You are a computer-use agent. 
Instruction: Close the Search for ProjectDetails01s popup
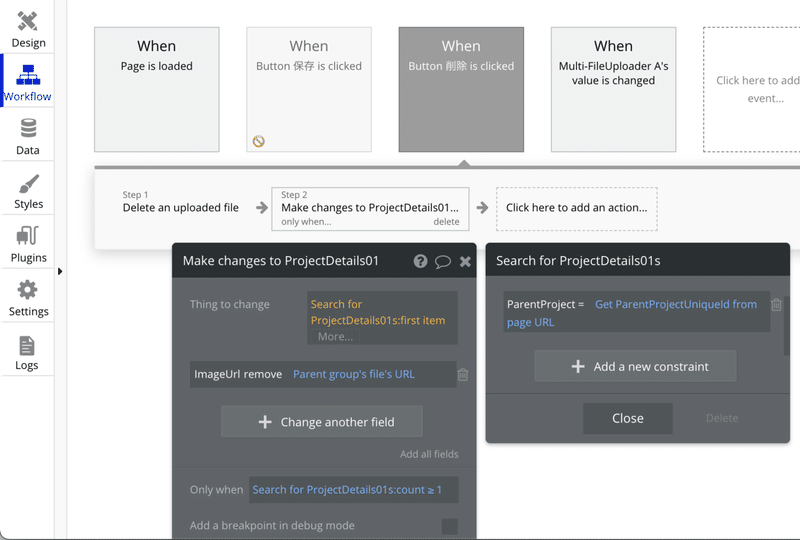tap(628, 419)
